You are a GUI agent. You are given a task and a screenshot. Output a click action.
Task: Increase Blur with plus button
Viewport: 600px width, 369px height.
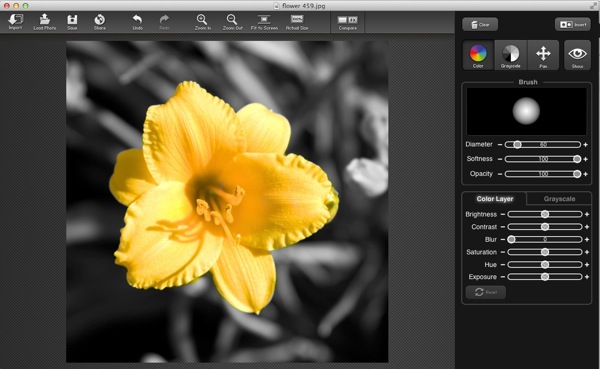[x=587, y=240]
